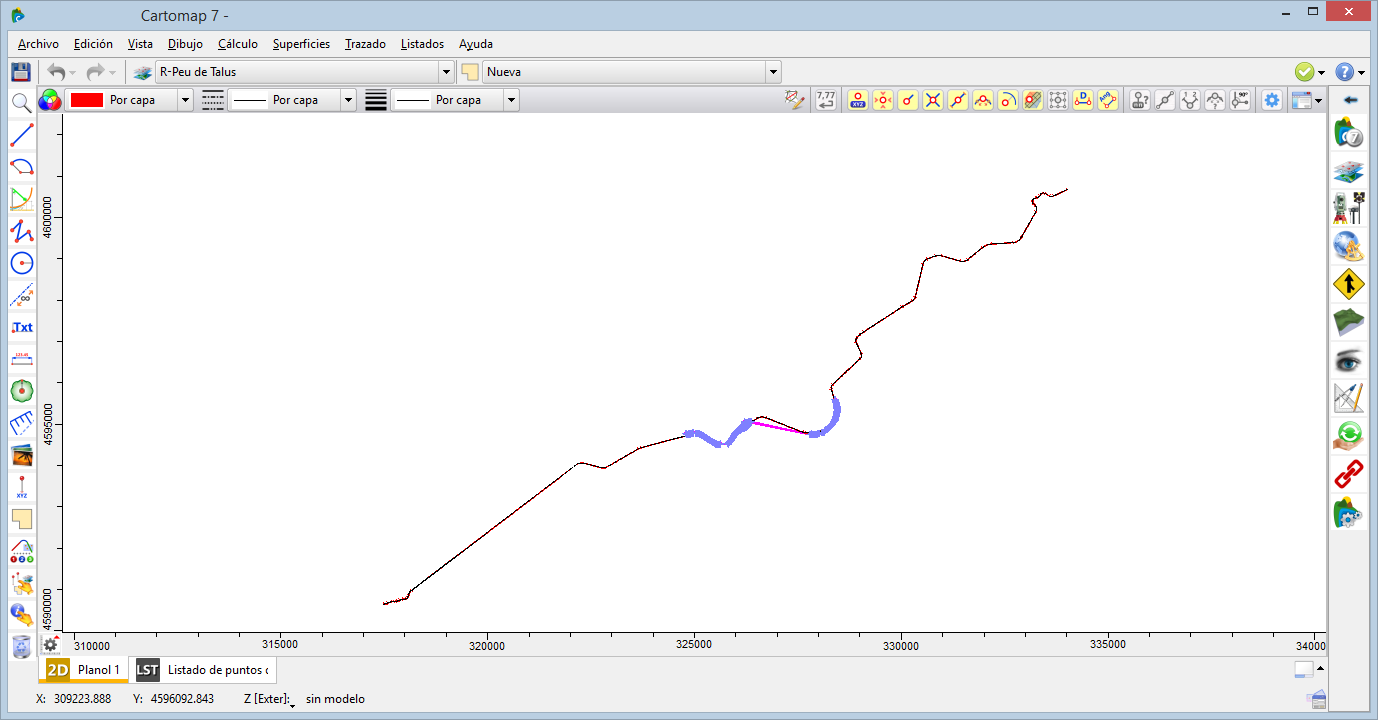Toggle the surface hatch snap

tap(1033, 100)
